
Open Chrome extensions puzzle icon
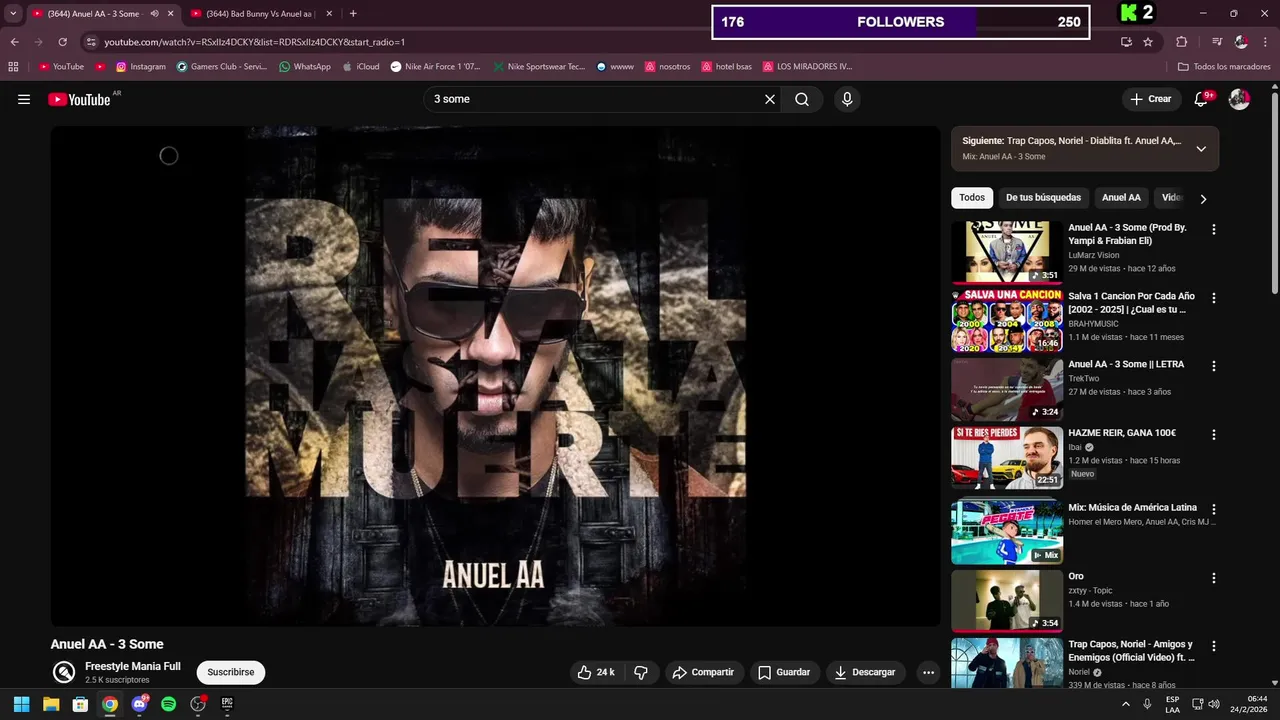pos(1181,42)
